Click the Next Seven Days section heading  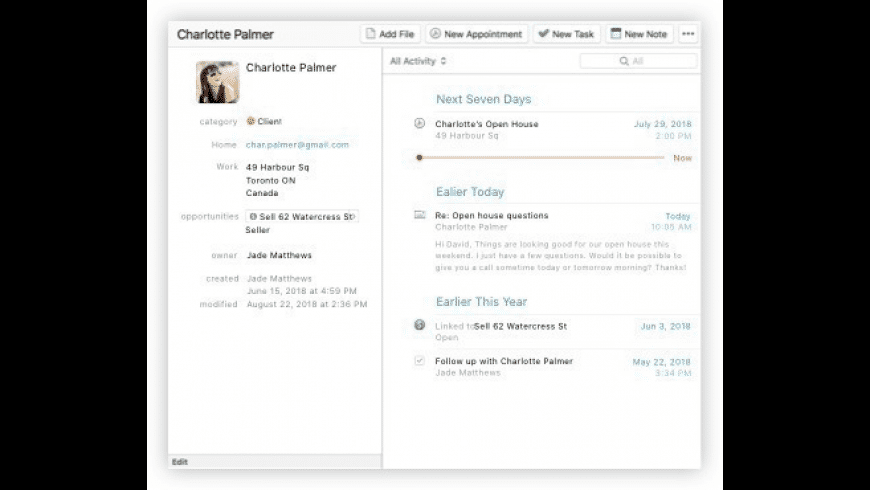point(483,99)
